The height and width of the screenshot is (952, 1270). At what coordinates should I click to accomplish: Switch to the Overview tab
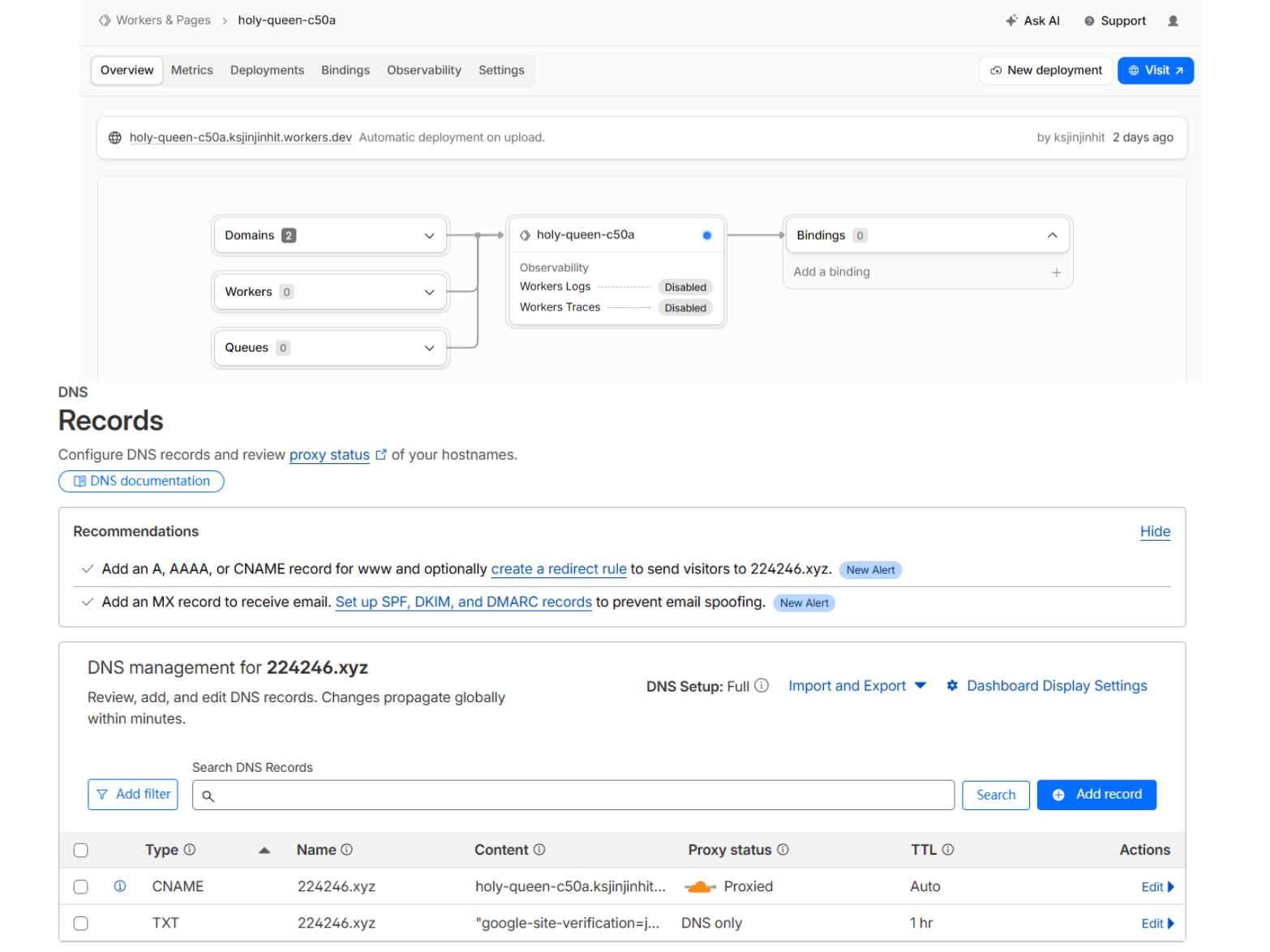(x=127, y=71)
